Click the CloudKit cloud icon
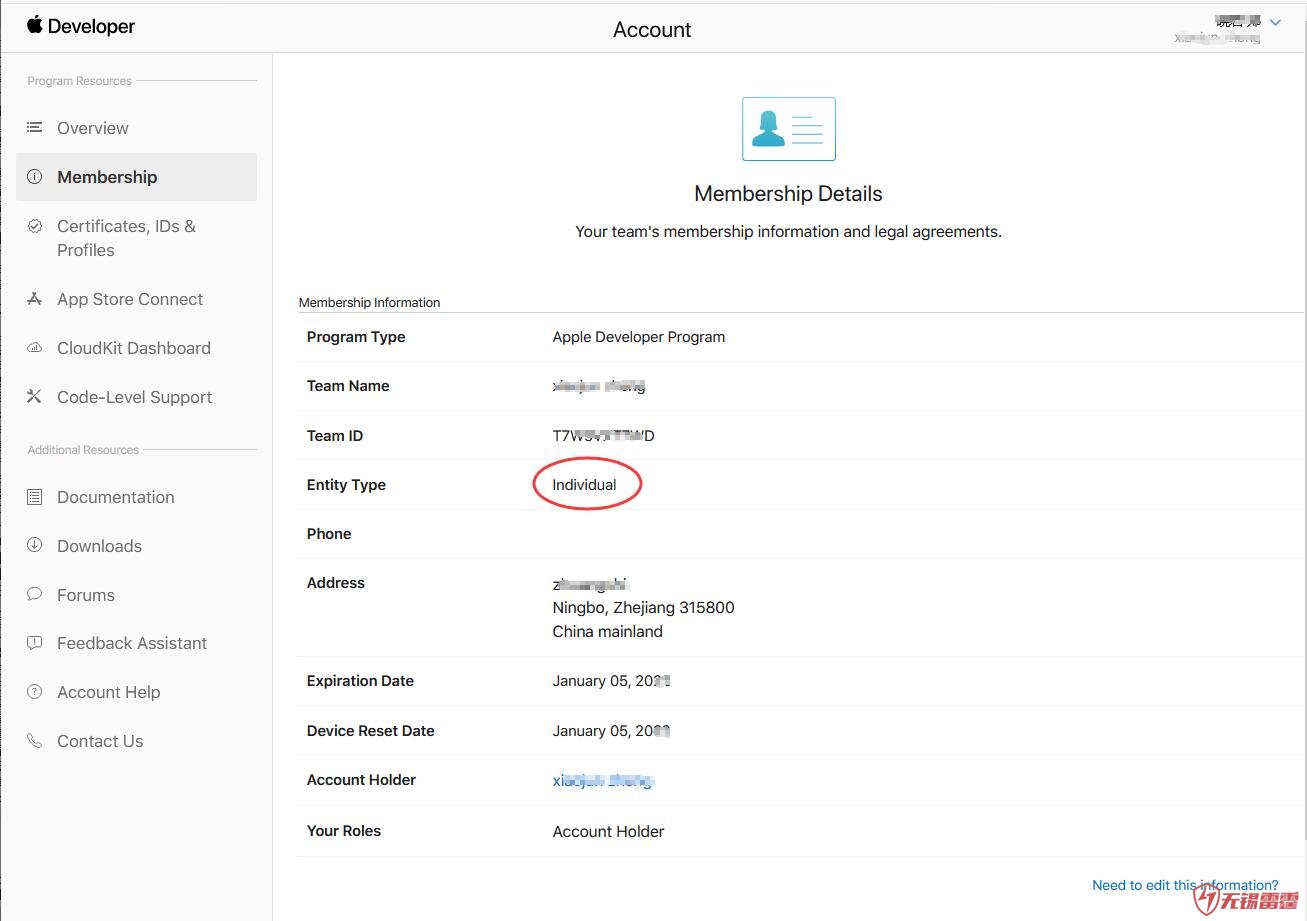 click(x=35, y=348)
